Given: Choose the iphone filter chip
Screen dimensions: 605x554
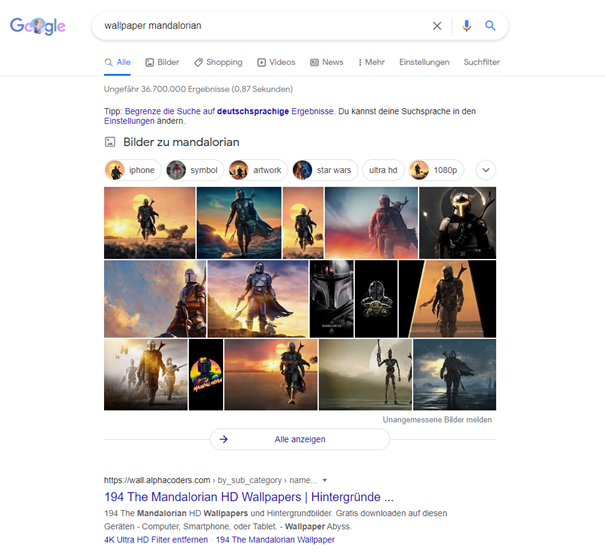Looking at the screenshot, I should [x=133, y=170].
